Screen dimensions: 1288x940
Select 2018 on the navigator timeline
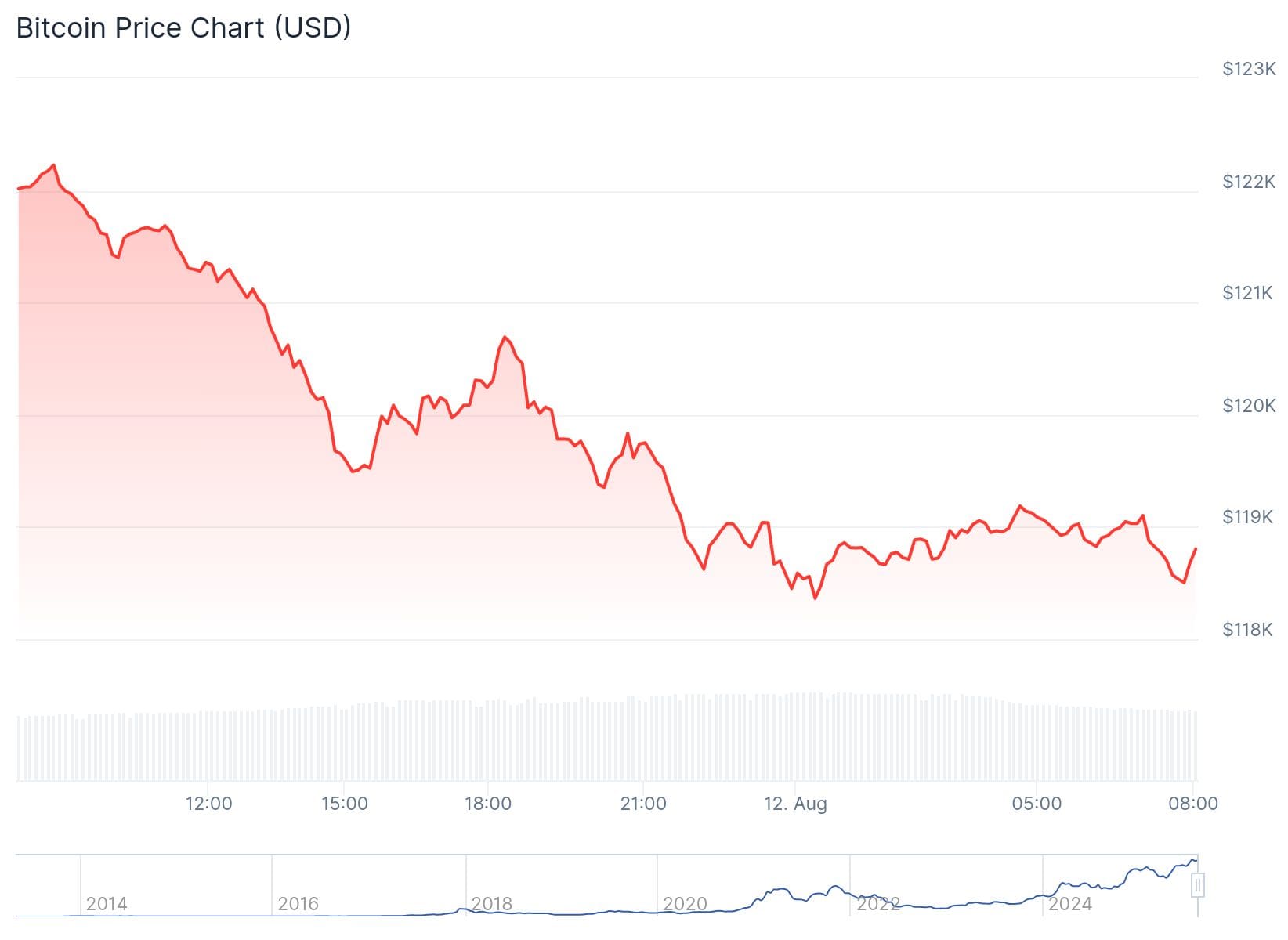492,904
